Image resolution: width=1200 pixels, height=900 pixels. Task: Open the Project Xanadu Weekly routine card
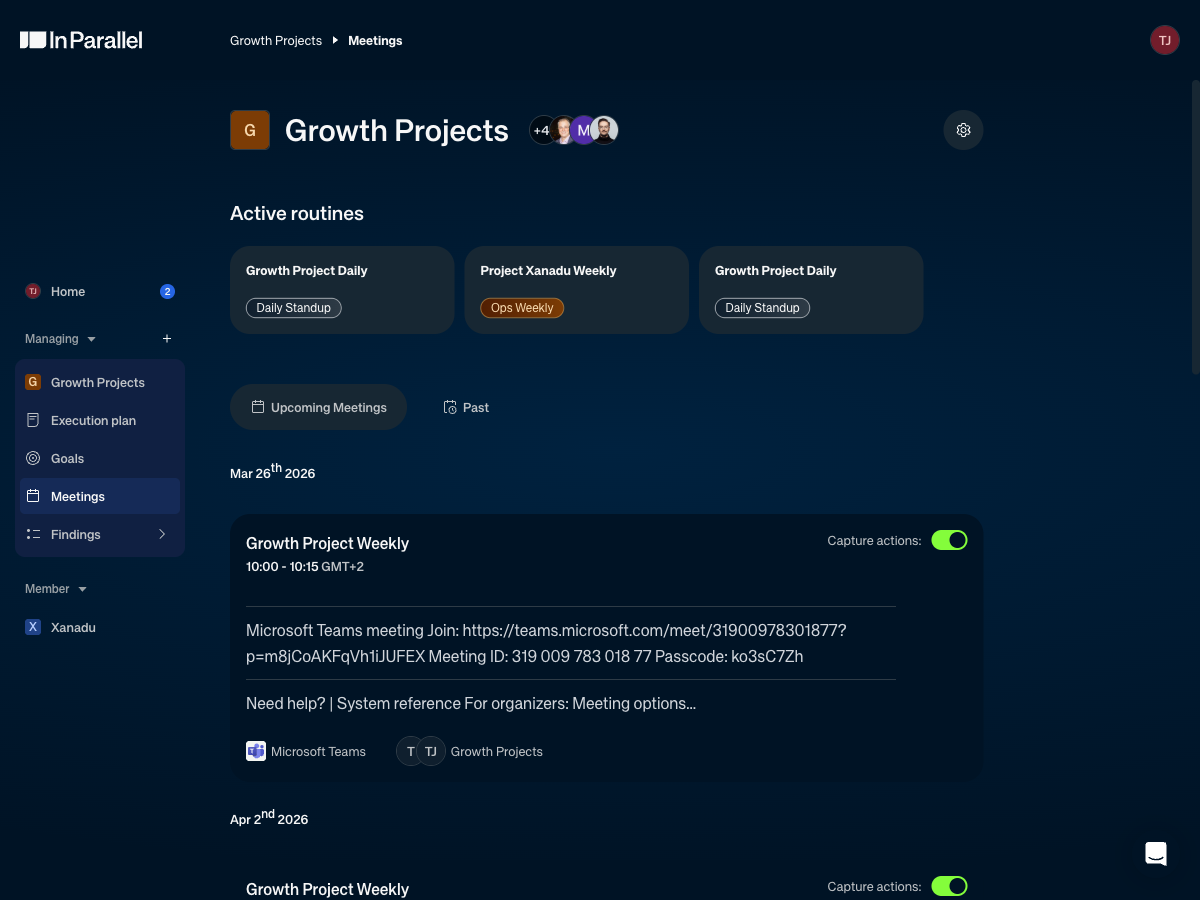click(576, 289)
